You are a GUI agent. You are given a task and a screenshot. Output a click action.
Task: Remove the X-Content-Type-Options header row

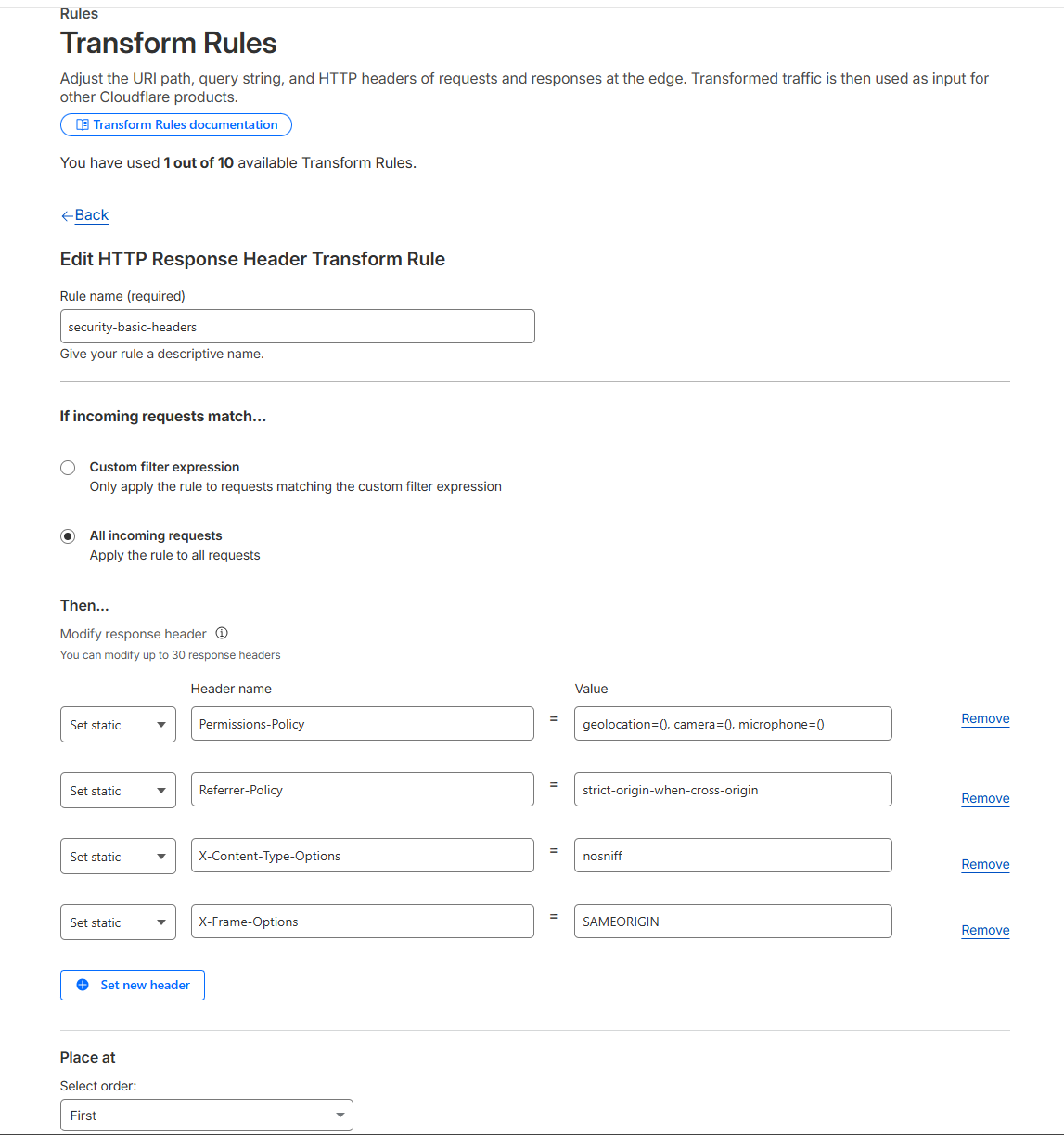click(984, 864)
